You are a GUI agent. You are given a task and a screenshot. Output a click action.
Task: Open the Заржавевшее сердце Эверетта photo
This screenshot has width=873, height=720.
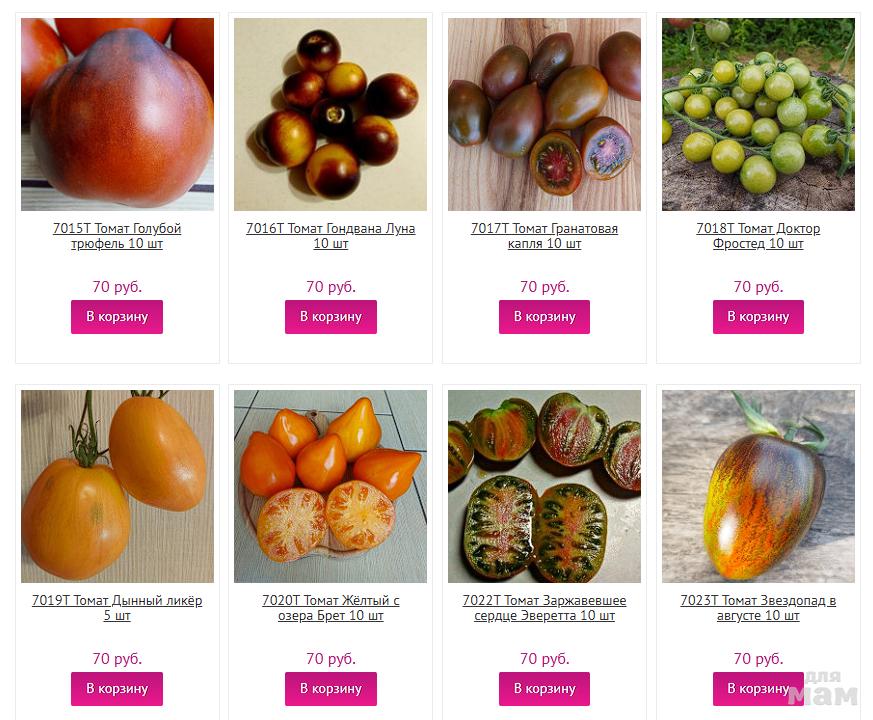pyautogui.click(x=545, y=486)
